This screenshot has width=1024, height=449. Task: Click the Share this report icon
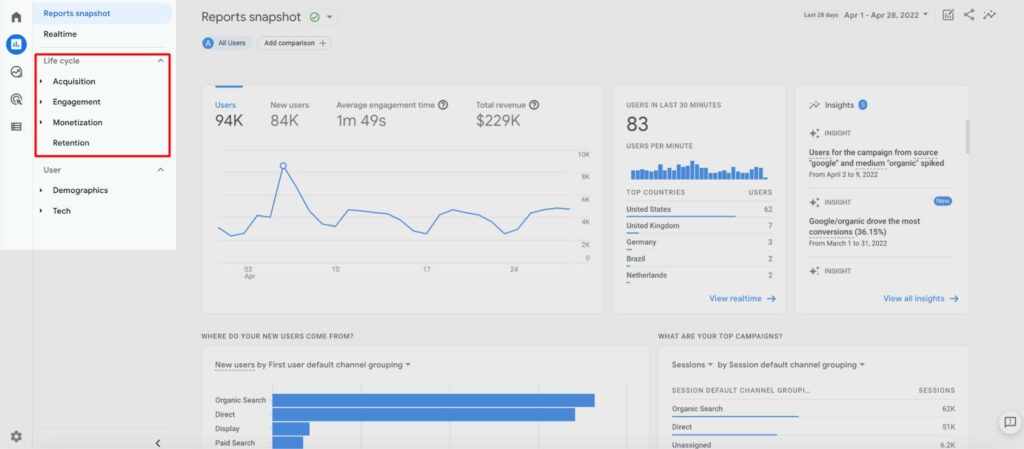(969, 15)
